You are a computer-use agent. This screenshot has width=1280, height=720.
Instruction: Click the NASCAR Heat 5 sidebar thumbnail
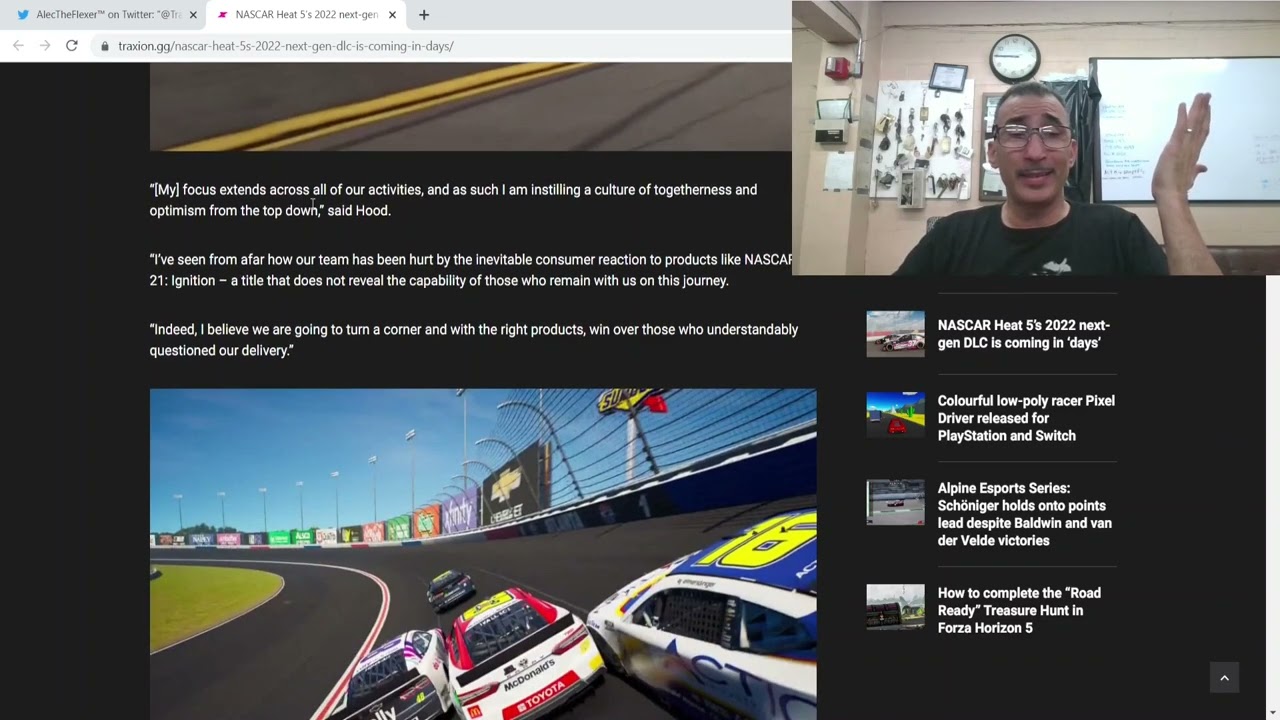tap(895, 334)
